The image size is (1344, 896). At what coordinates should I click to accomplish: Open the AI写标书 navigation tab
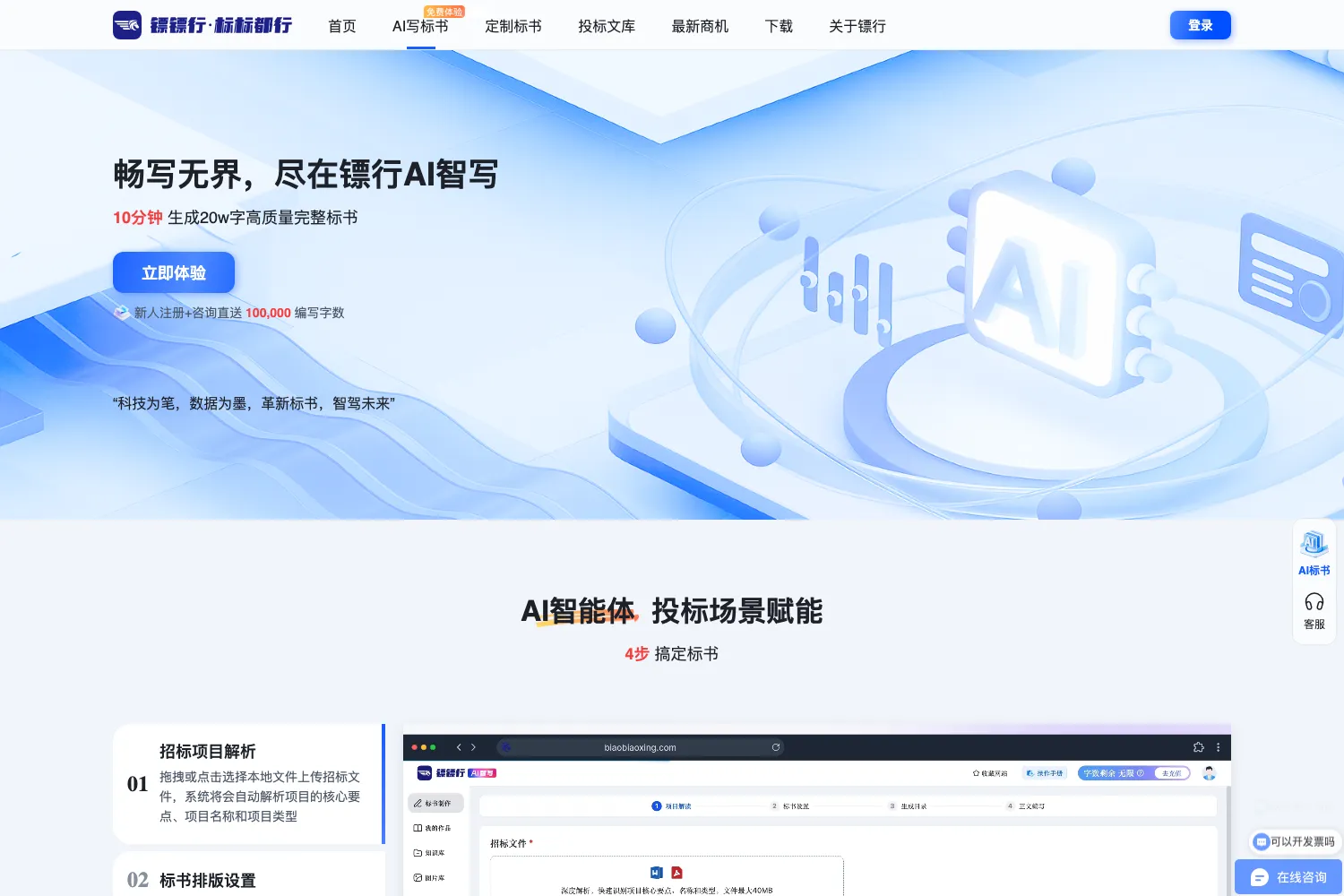tap(420, 26)
